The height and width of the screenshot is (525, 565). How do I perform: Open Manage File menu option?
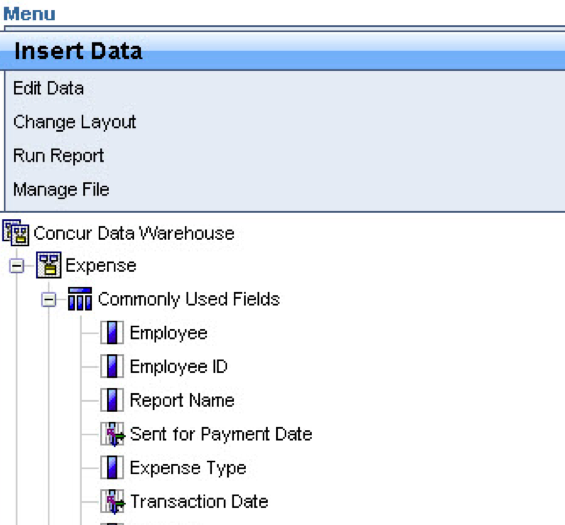point(61,190)
